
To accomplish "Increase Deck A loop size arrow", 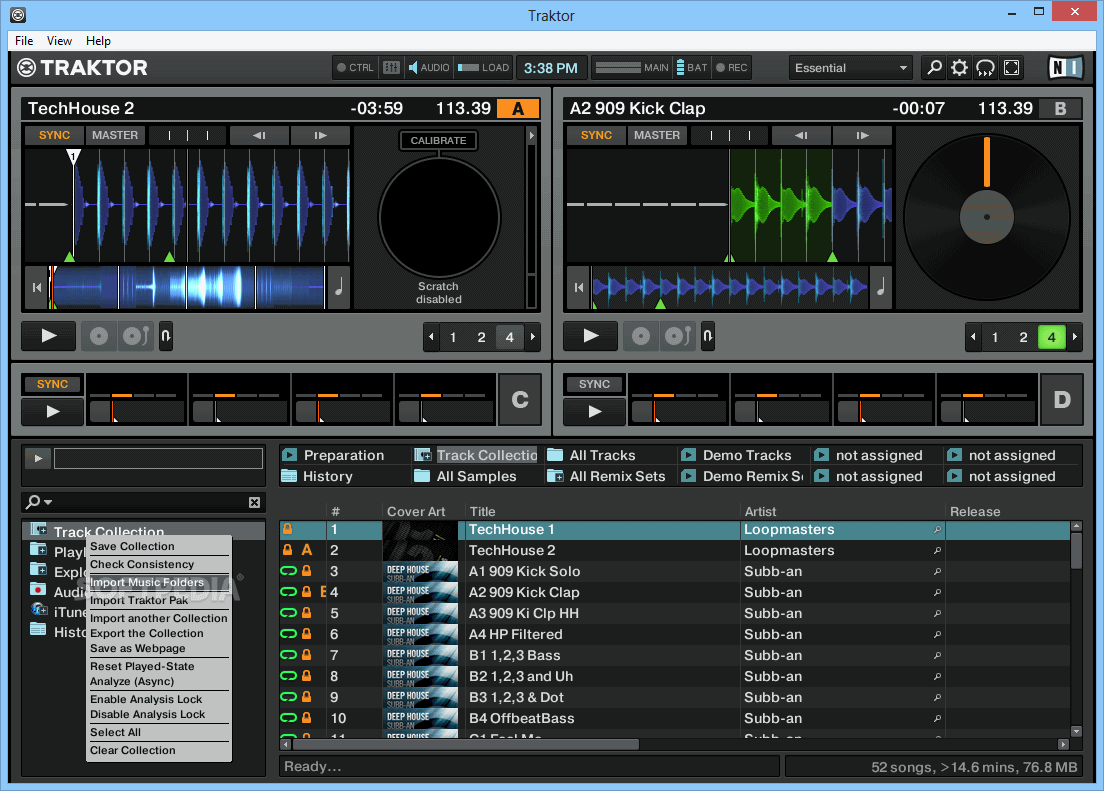I will tap(533, 337).
